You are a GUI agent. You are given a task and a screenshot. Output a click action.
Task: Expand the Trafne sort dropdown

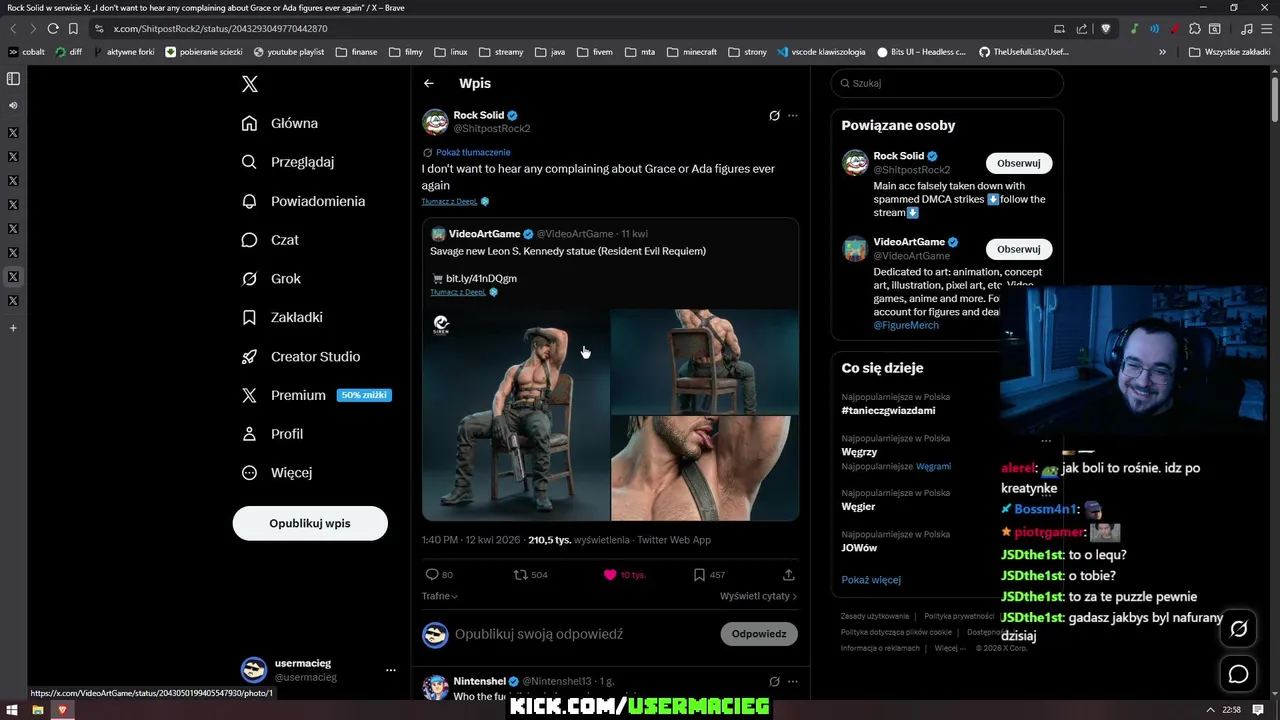pyautogui.click(x=440, y=596)
